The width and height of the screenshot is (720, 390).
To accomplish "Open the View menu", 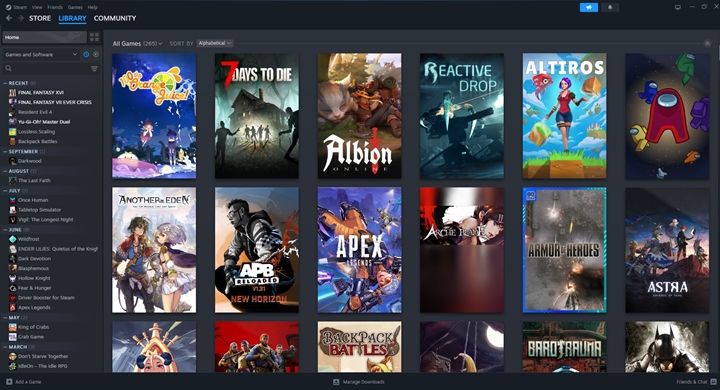I will pyautogui.click(x=37, y=7).
